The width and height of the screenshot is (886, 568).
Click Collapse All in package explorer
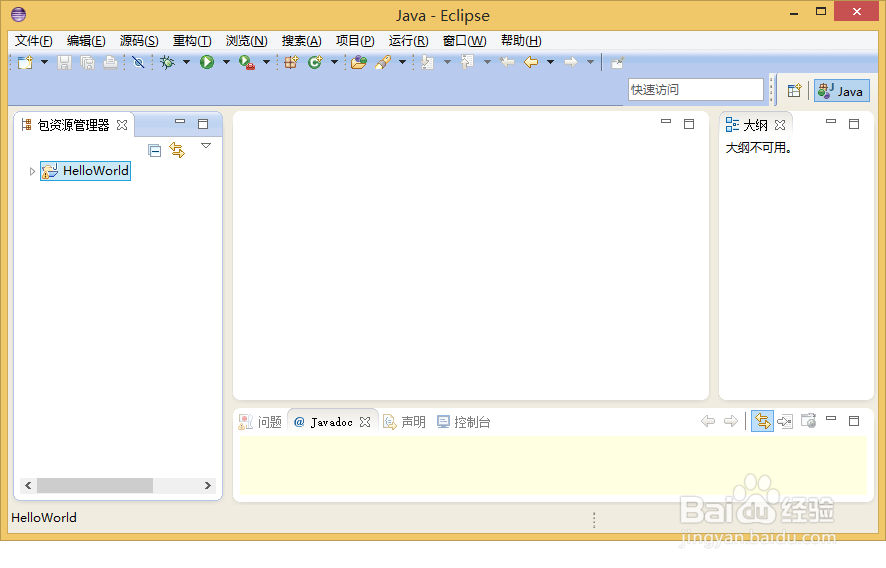[154, 150]
